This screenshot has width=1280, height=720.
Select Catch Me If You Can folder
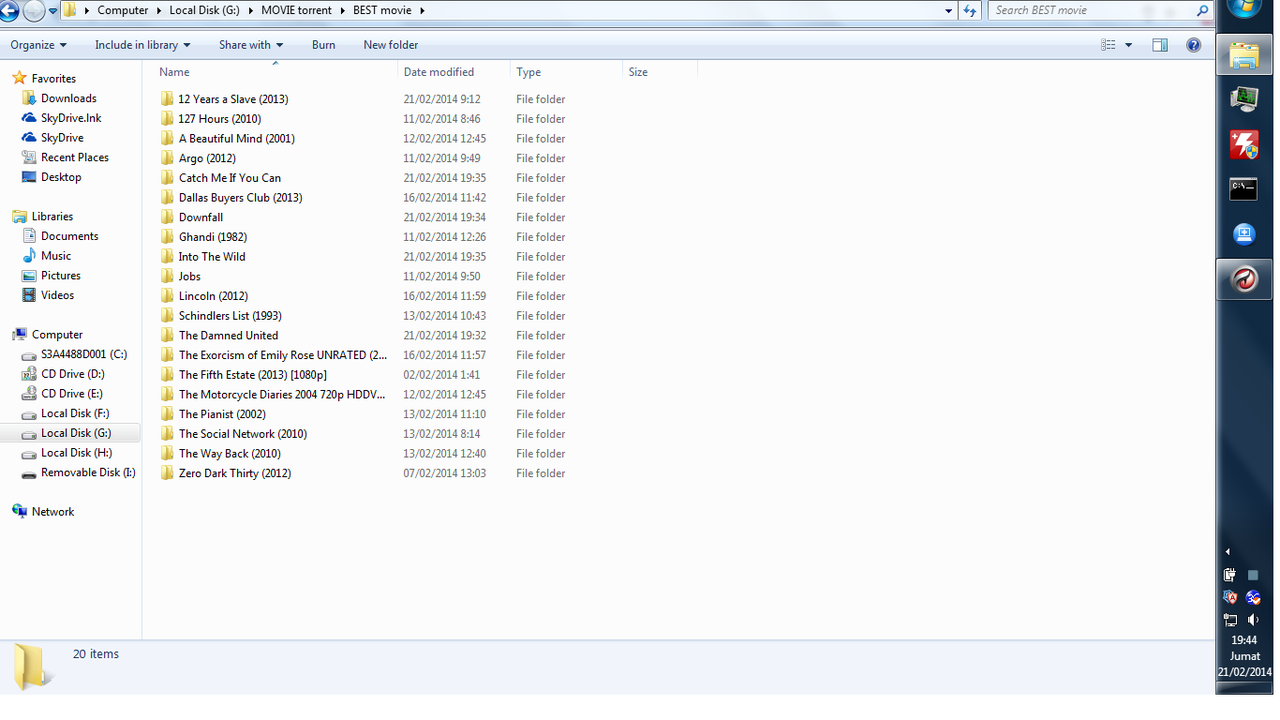[x=229, y=178]
